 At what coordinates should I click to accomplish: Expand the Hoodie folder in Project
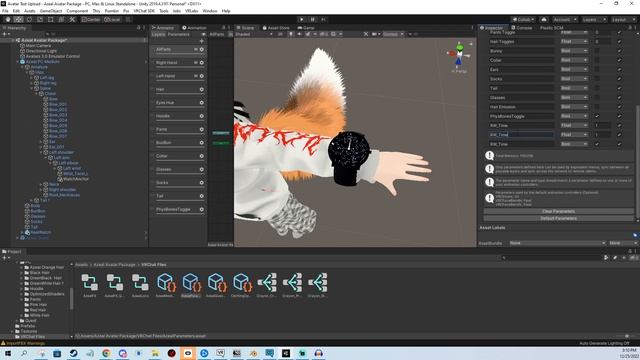[x=22, y=289]
